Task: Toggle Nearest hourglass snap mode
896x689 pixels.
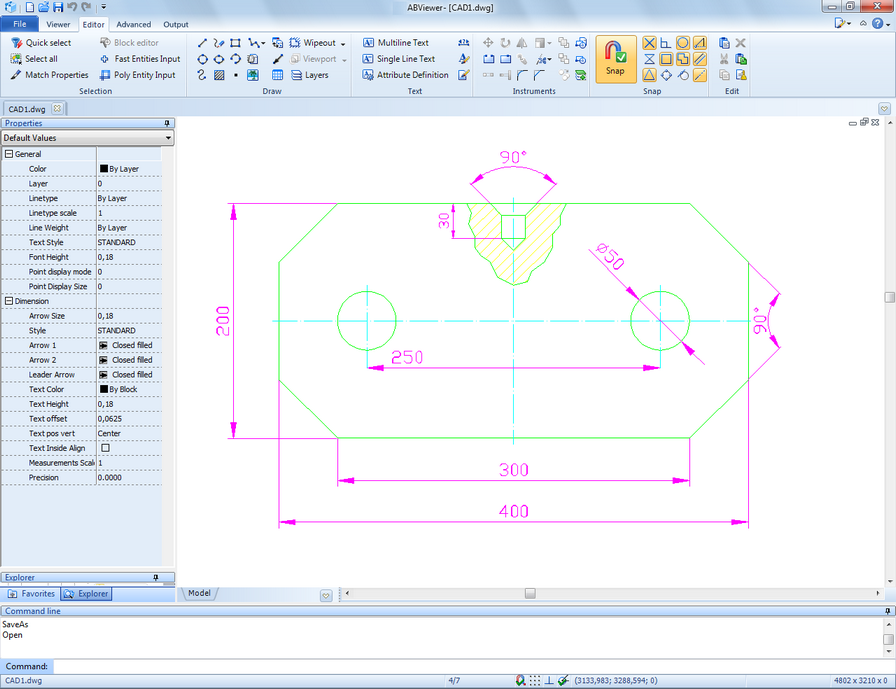Action: (649, 59)
